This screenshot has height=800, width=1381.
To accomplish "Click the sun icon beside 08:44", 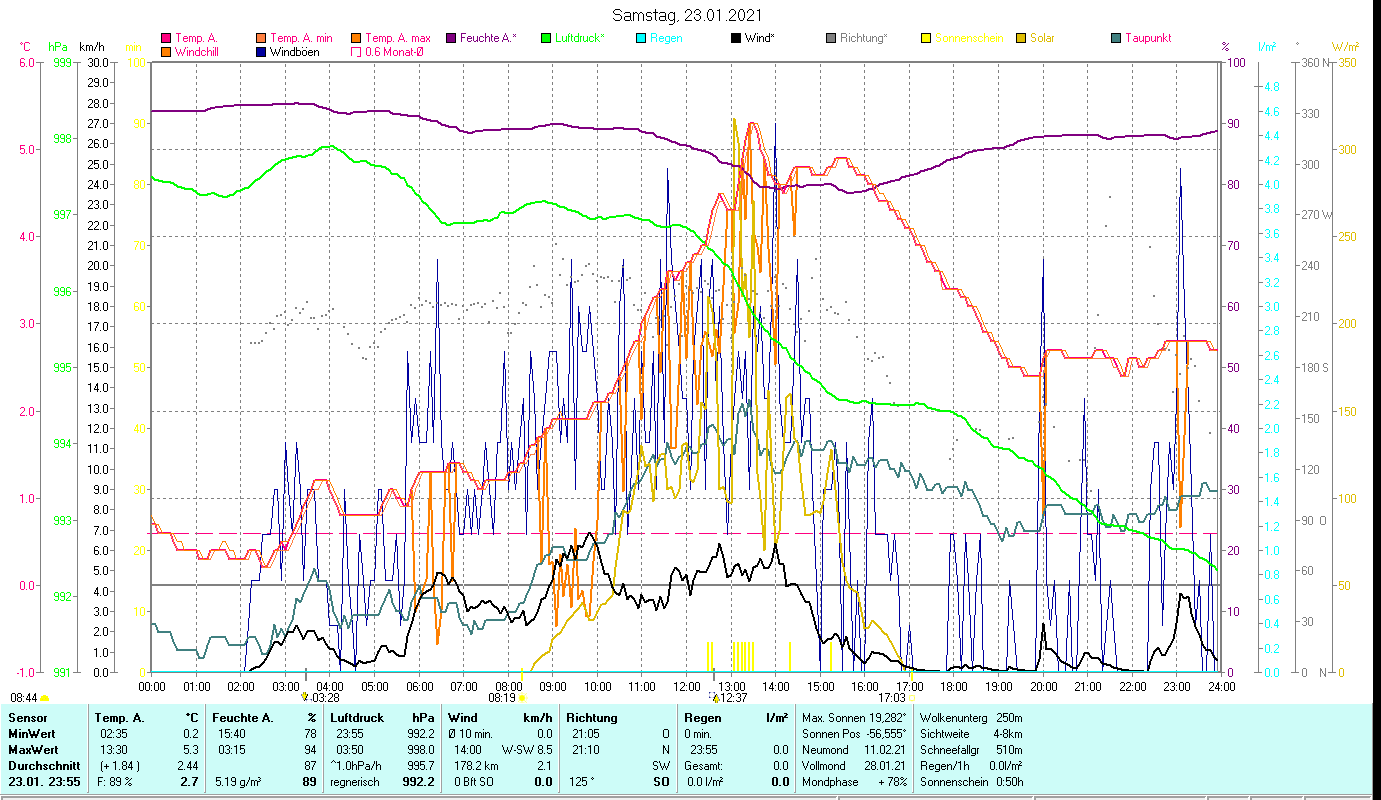I will point(44,698).
